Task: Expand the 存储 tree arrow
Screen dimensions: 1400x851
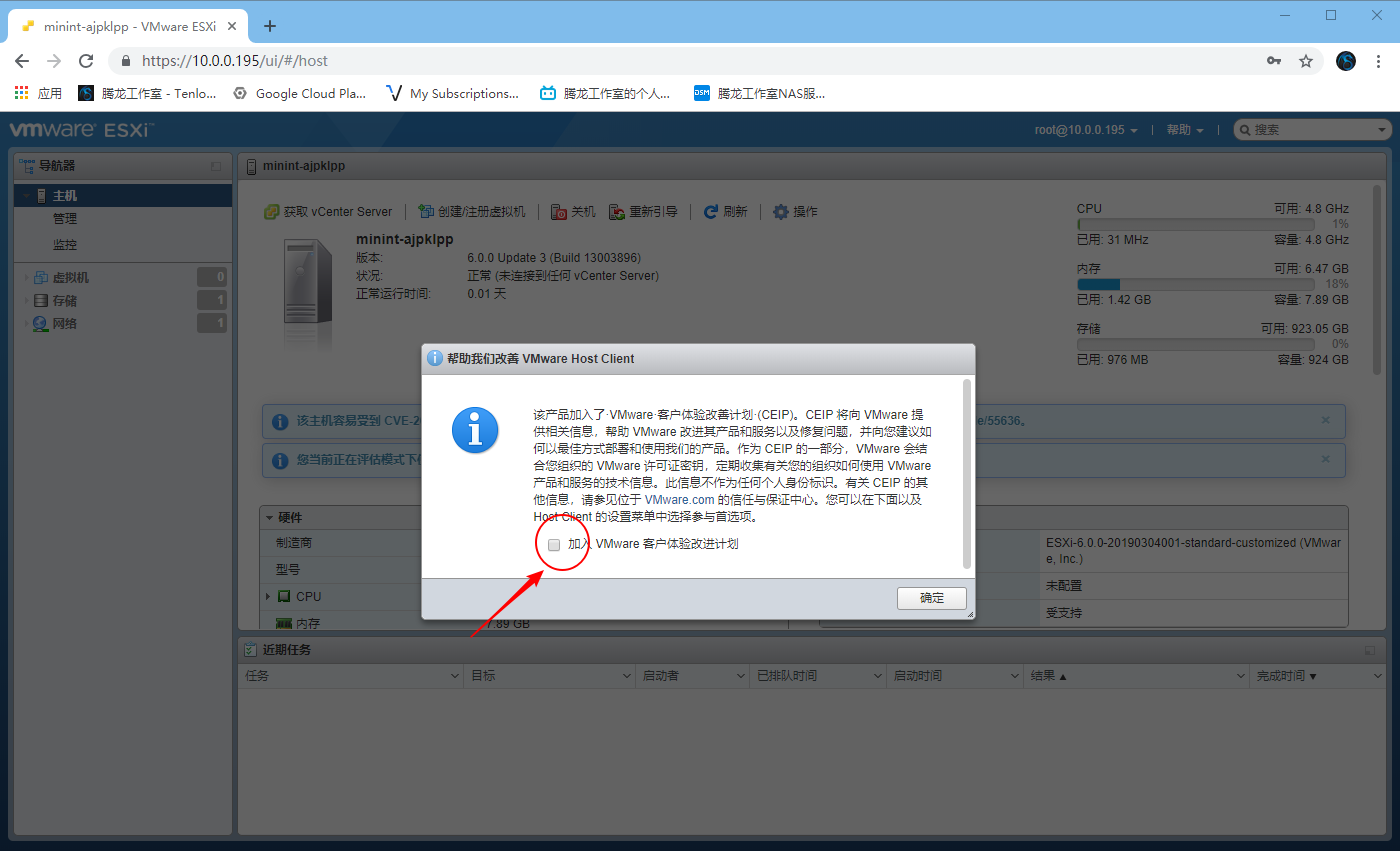Action: point(25,301)
